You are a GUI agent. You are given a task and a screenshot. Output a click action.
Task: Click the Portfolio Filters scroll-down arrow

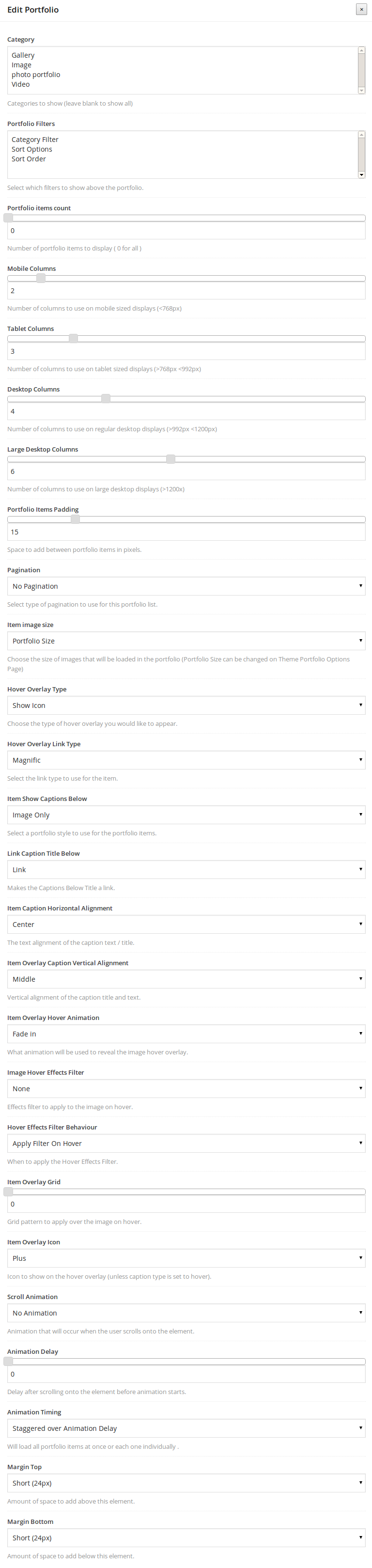[x=362, y=175]
